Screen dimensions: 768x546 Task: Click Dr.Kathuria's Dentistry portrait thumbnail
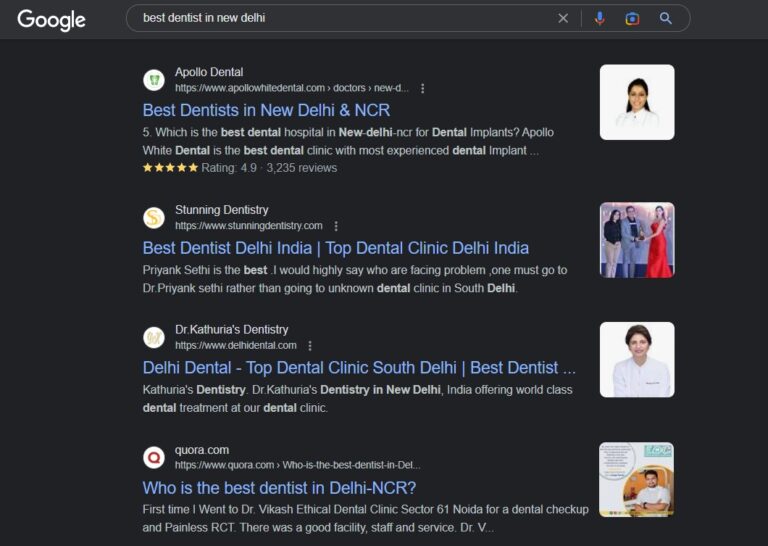point(637,359)
